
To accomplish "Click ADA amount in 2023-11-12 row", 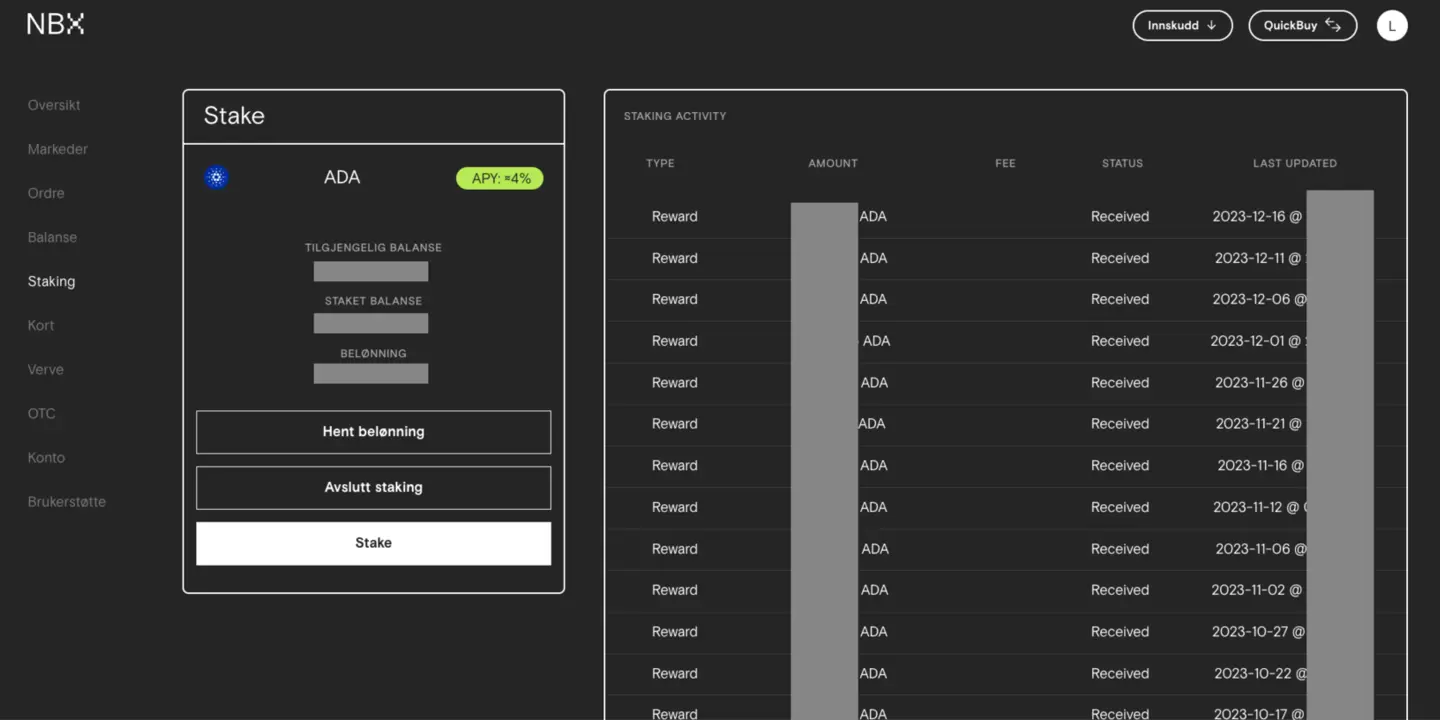I will (873, 507).
